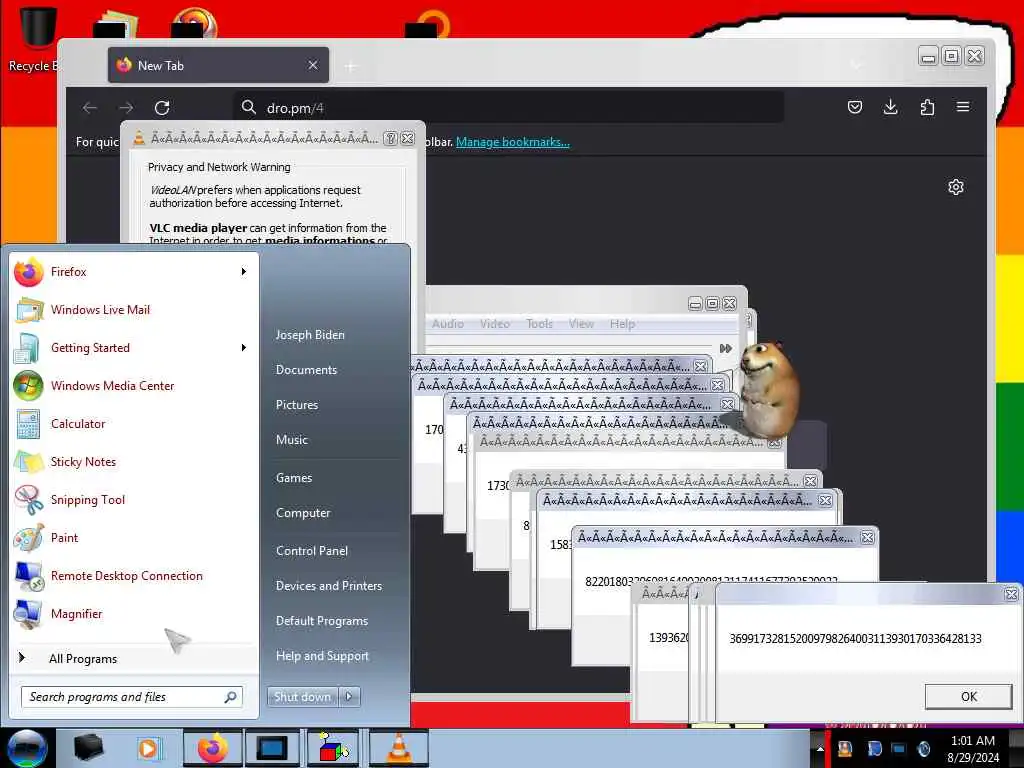Screen dimensions: 1024x768
Task: Open New Tab personalize gear
Action: click(955, 187)
